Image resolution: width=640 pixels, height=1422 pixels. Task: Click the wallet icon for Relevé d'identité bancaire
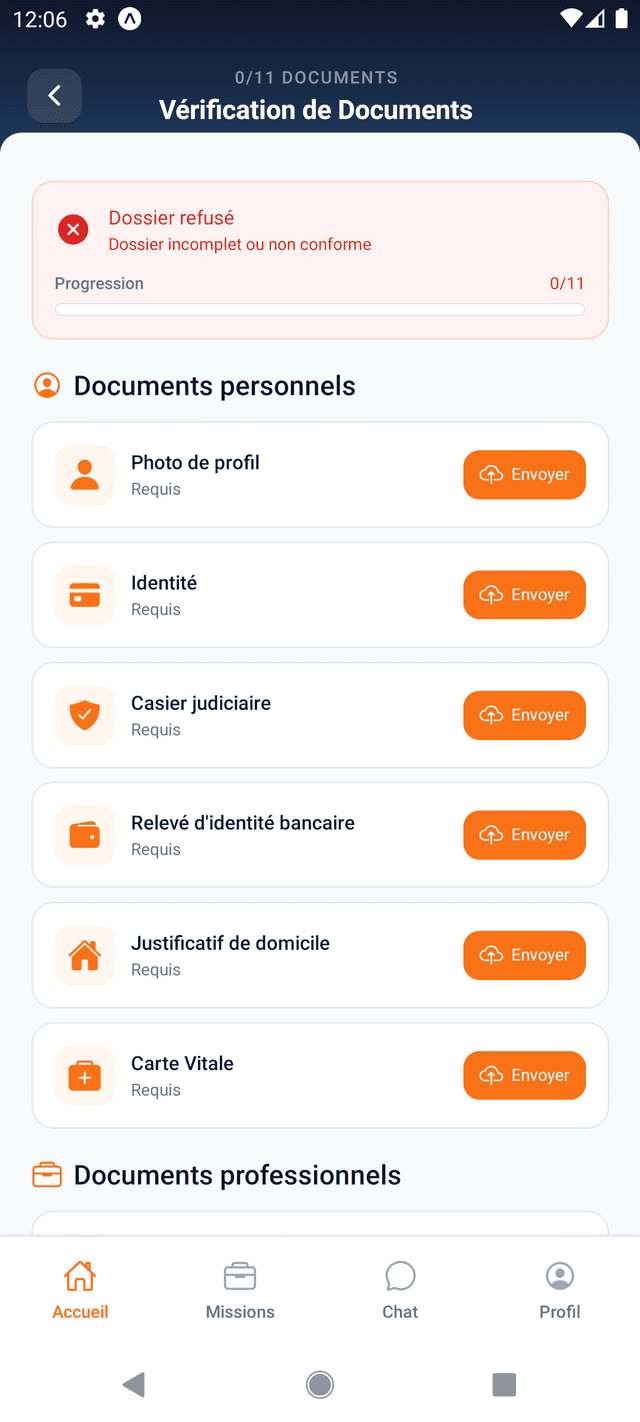click(84, 834)
